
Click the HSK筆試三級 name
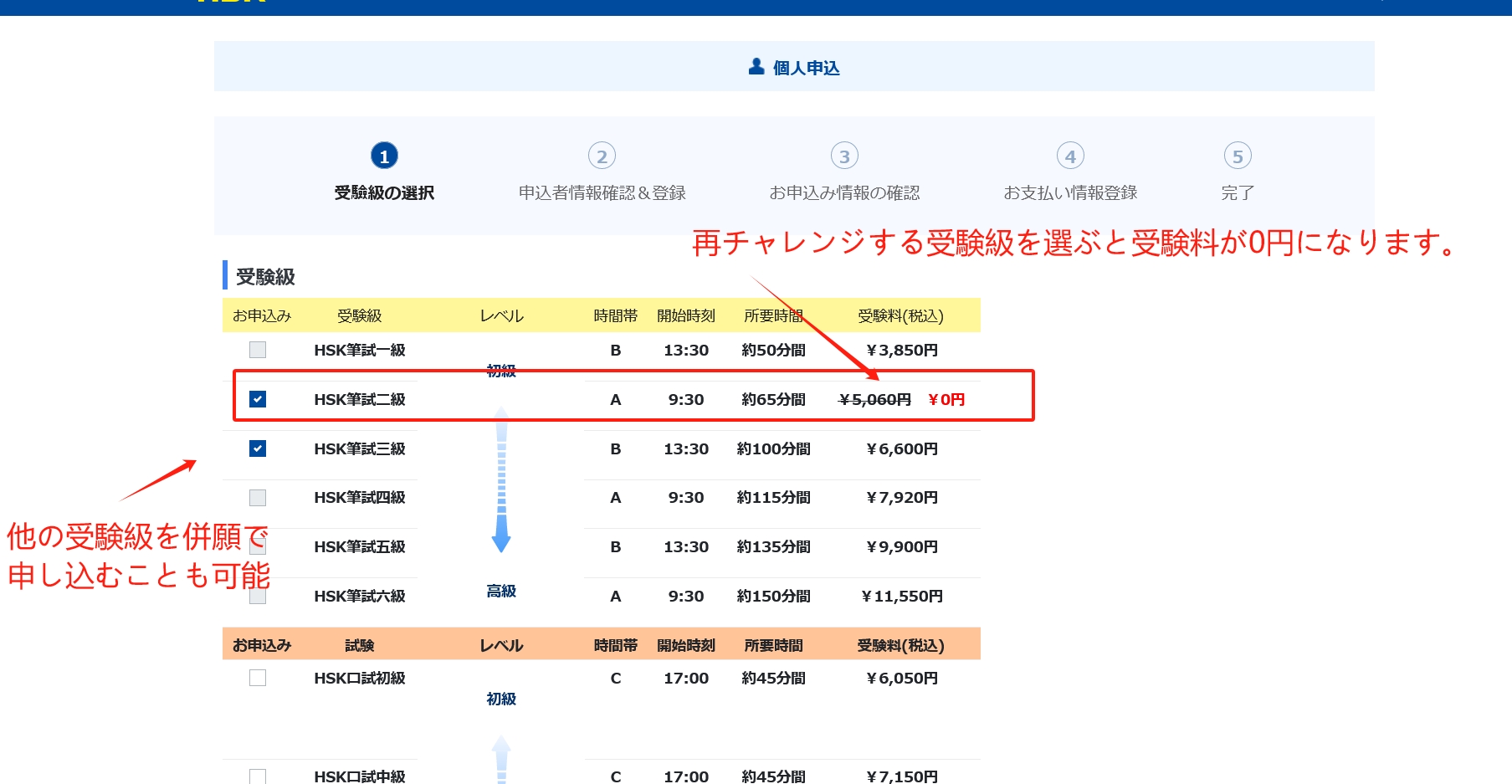coord(360,448)
